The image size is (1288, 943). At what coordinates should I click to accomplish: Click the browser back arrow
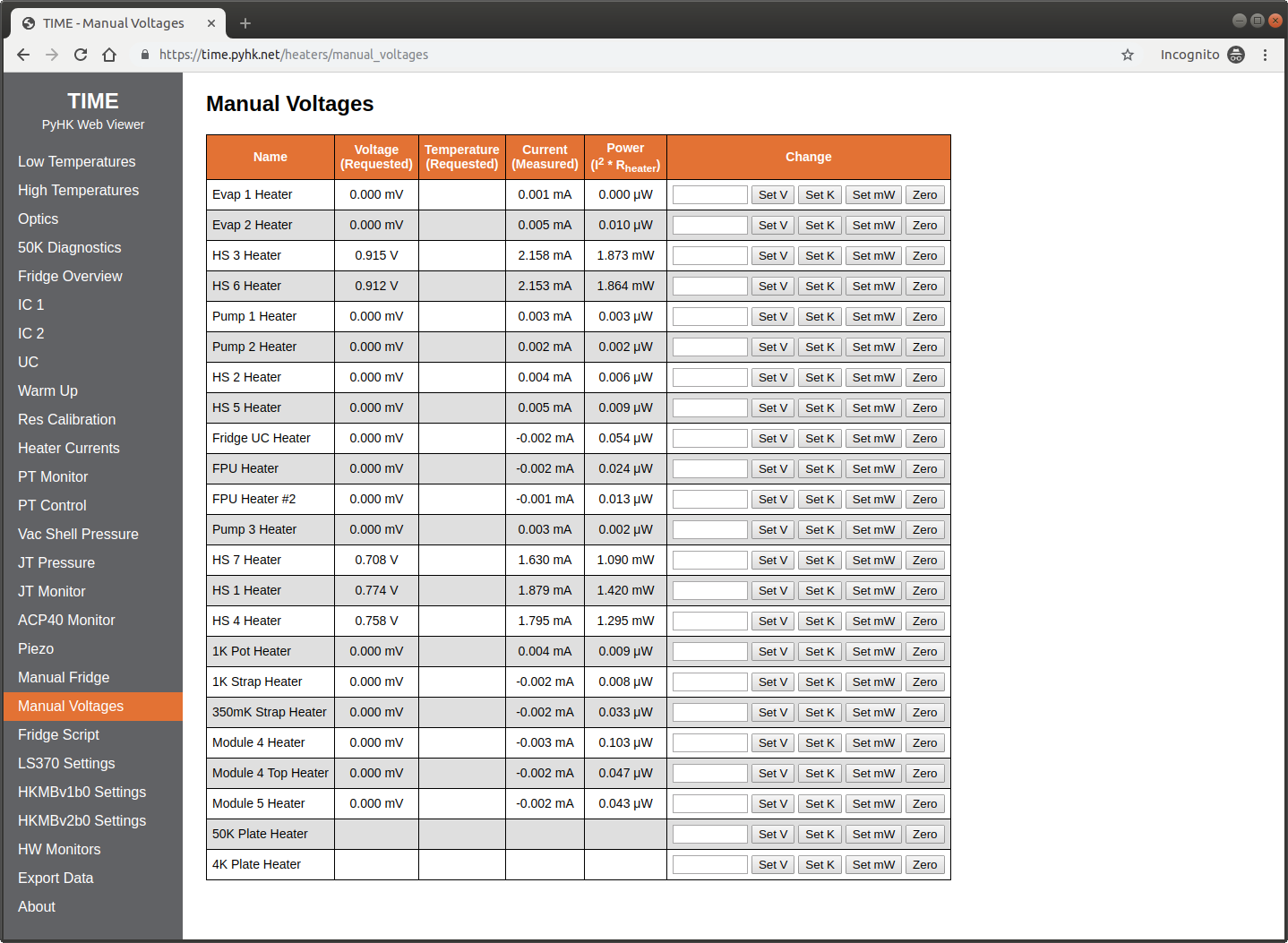[x=23, y=55]
